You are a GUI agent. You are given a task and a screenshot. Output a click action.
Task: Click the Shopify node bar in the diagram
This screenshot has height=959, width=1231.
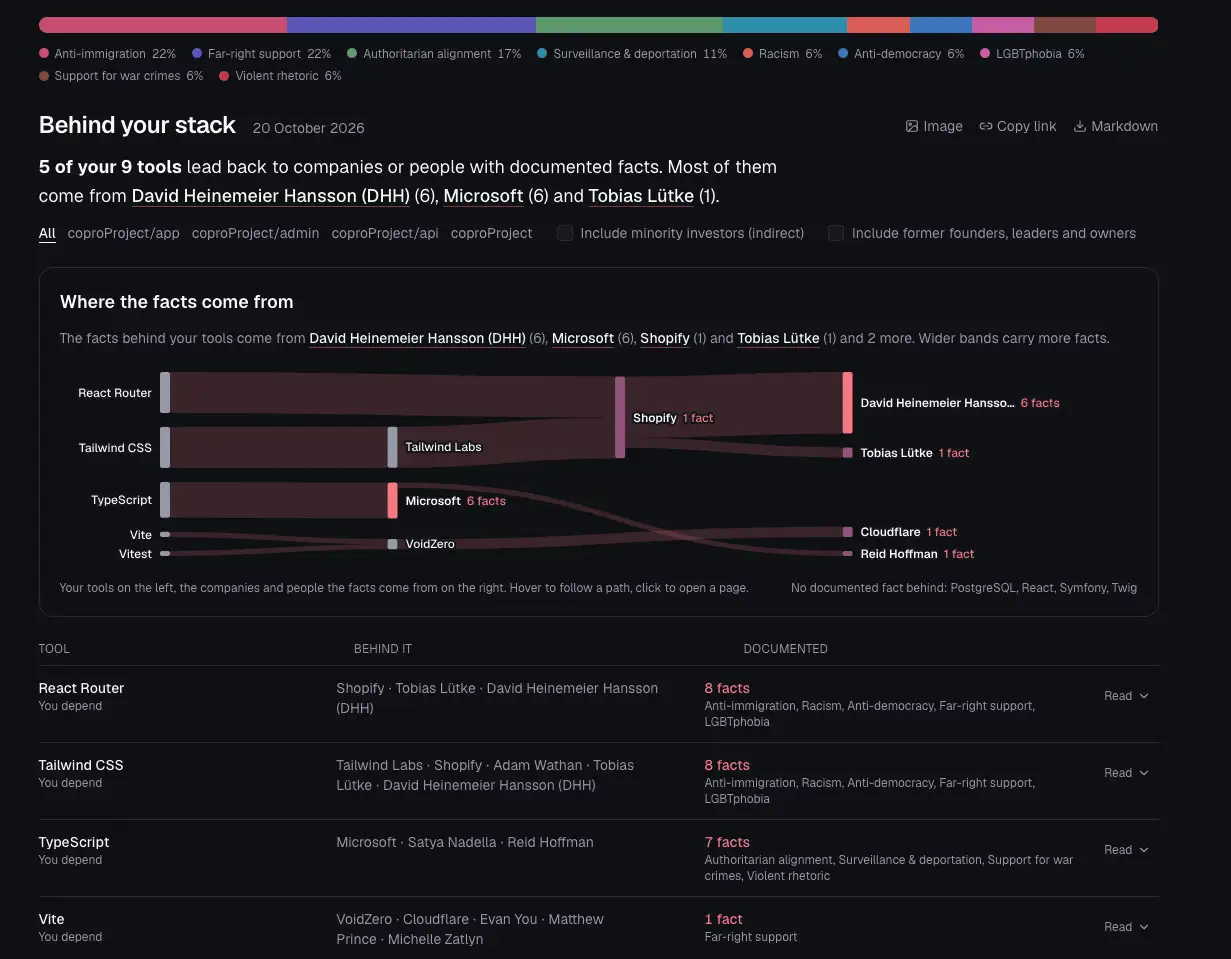pos(620,417)
